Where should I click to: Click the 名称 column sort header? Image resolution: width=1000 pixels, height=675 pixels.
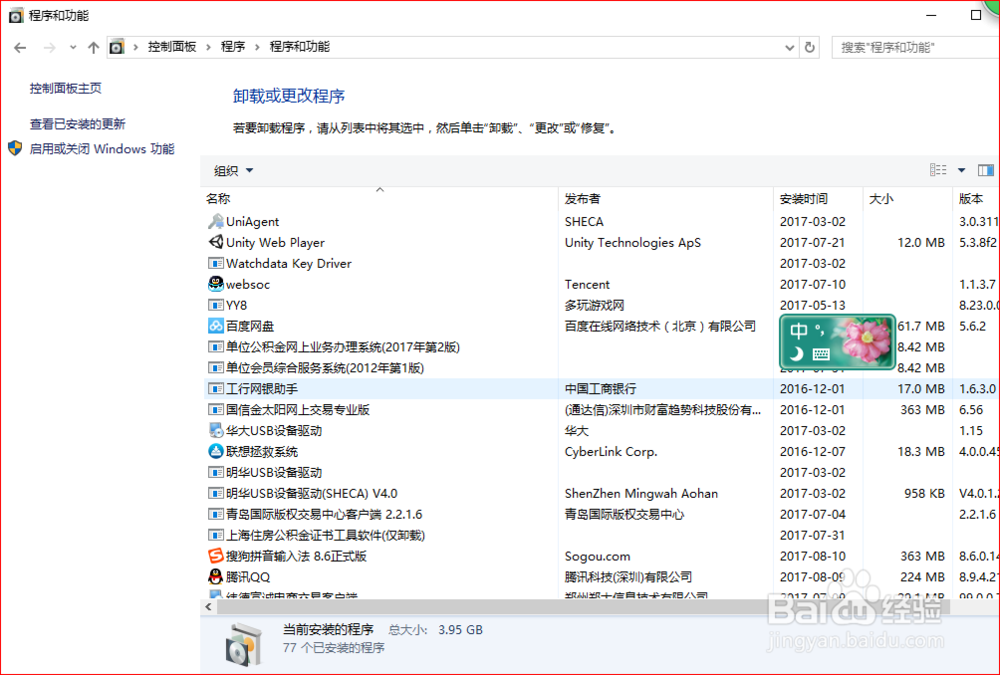218,198
